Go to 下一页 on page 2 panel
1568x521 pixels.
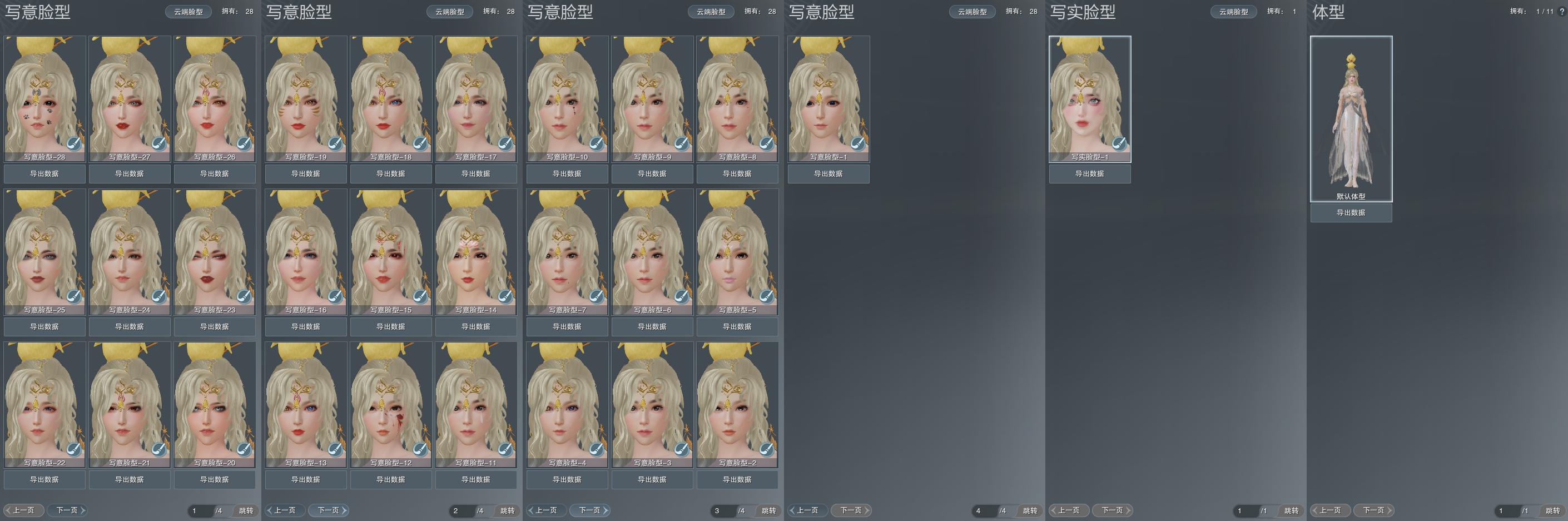[x=329, y=510]
